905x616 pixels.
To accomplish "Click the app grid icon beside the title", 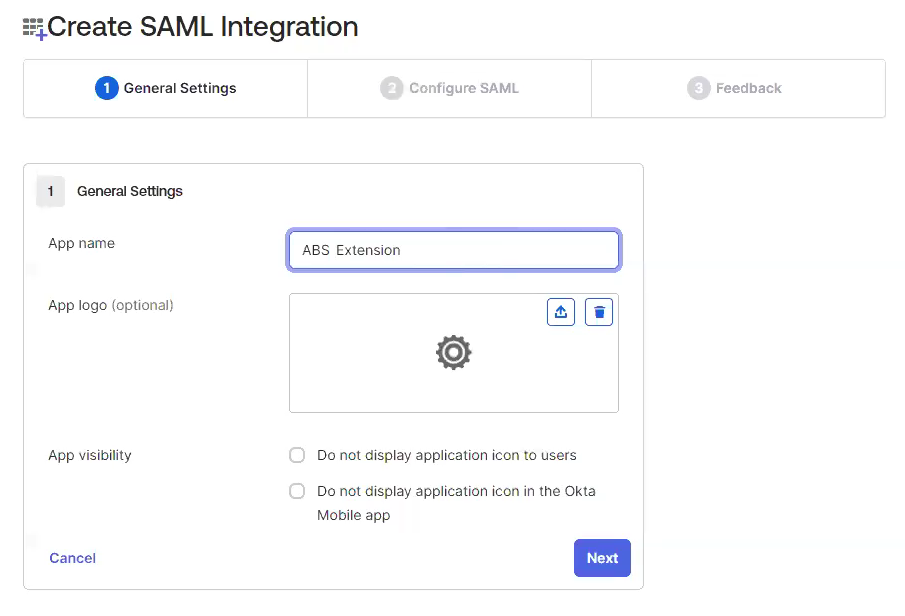I will 34,28.
